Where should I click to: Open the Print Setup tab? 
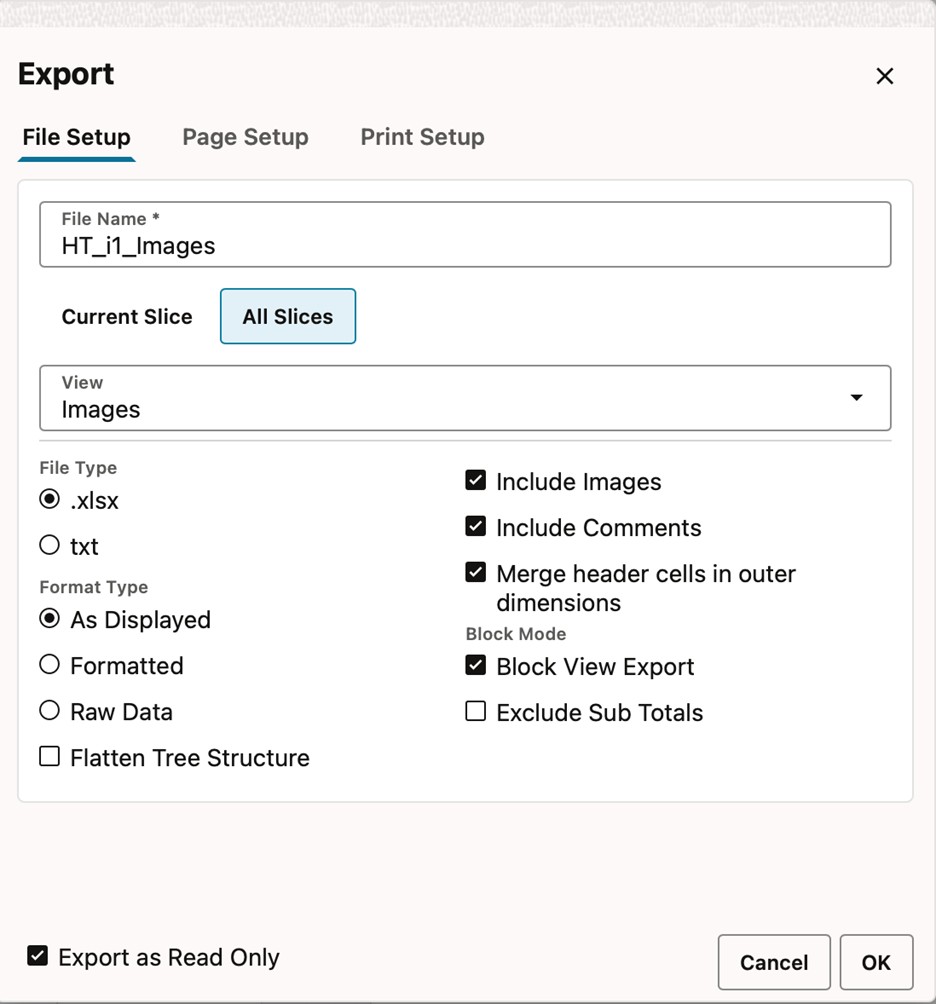422,137
